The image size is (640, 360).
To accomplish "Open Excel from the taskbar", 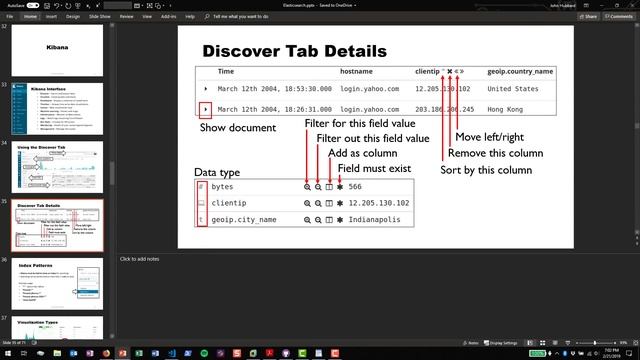I will point(139,353).
